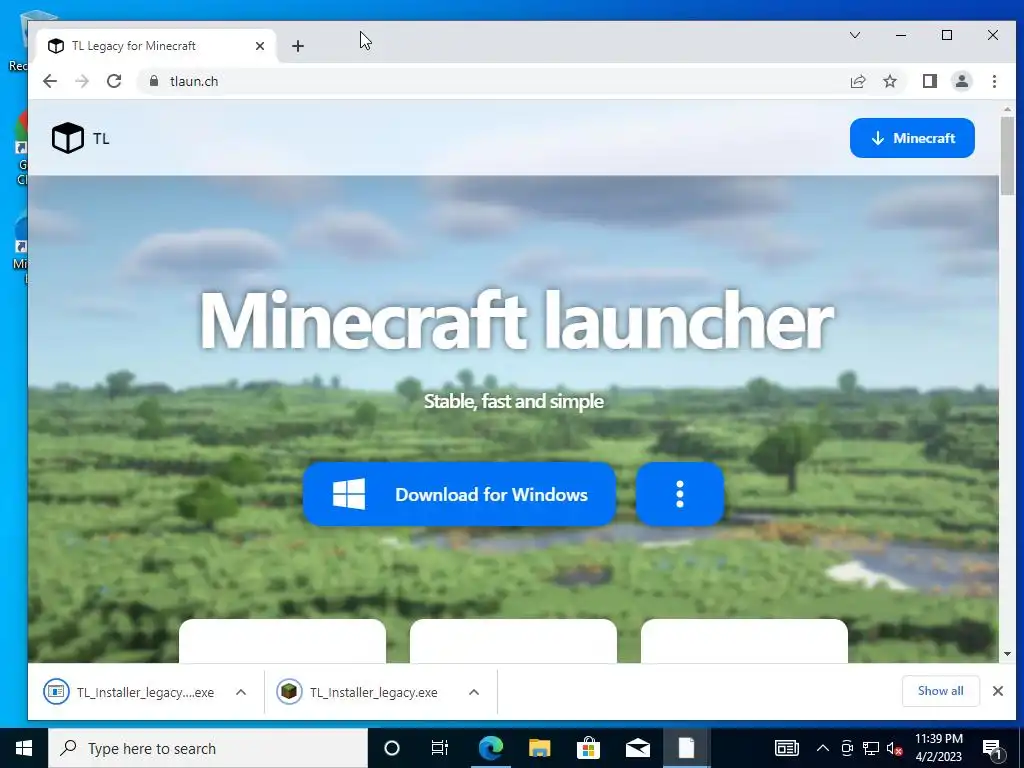Launch Microsoft Edge from taskbar
The width and height of the screenshot is (1024, 768).
tap(490, 748)
